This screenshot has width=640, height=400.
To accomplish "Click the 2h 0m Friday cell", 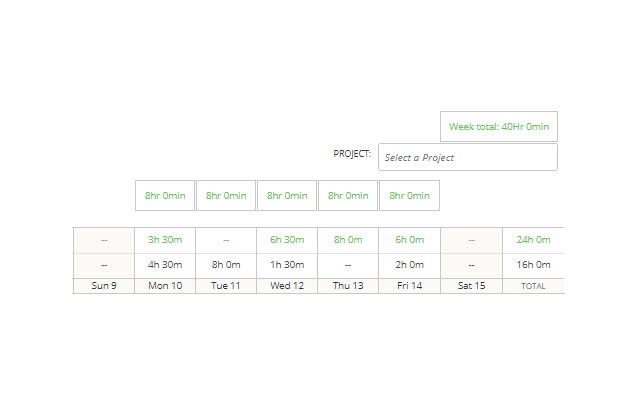I will point(409,265).
